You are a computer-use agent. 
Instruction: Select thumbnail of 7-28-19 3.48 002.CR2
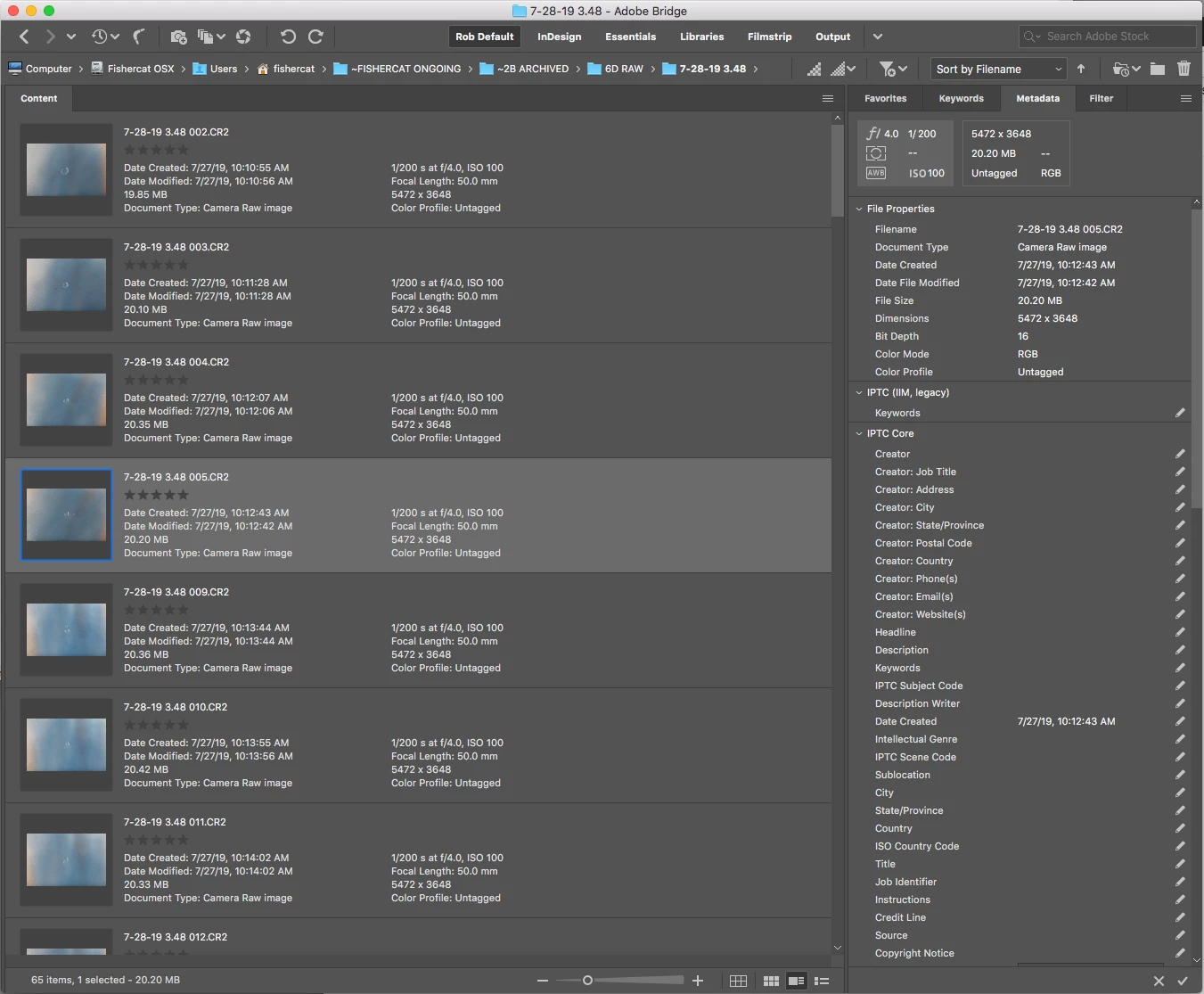click(66, 169)
